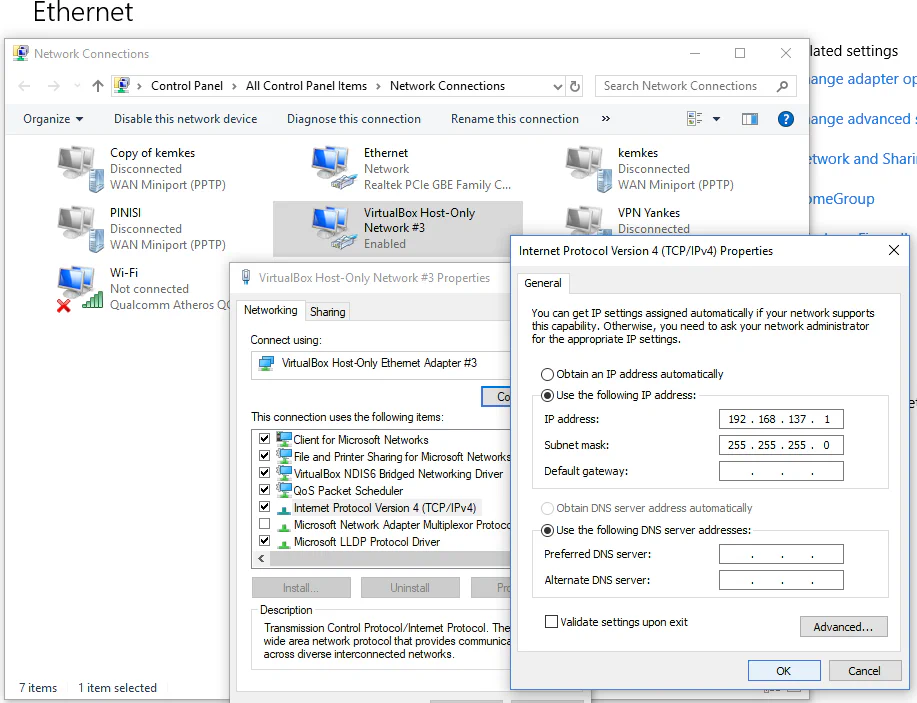Select Obtain an IP address automatically
The width and height of the screenshot is (917, 703).
(547, 374)
